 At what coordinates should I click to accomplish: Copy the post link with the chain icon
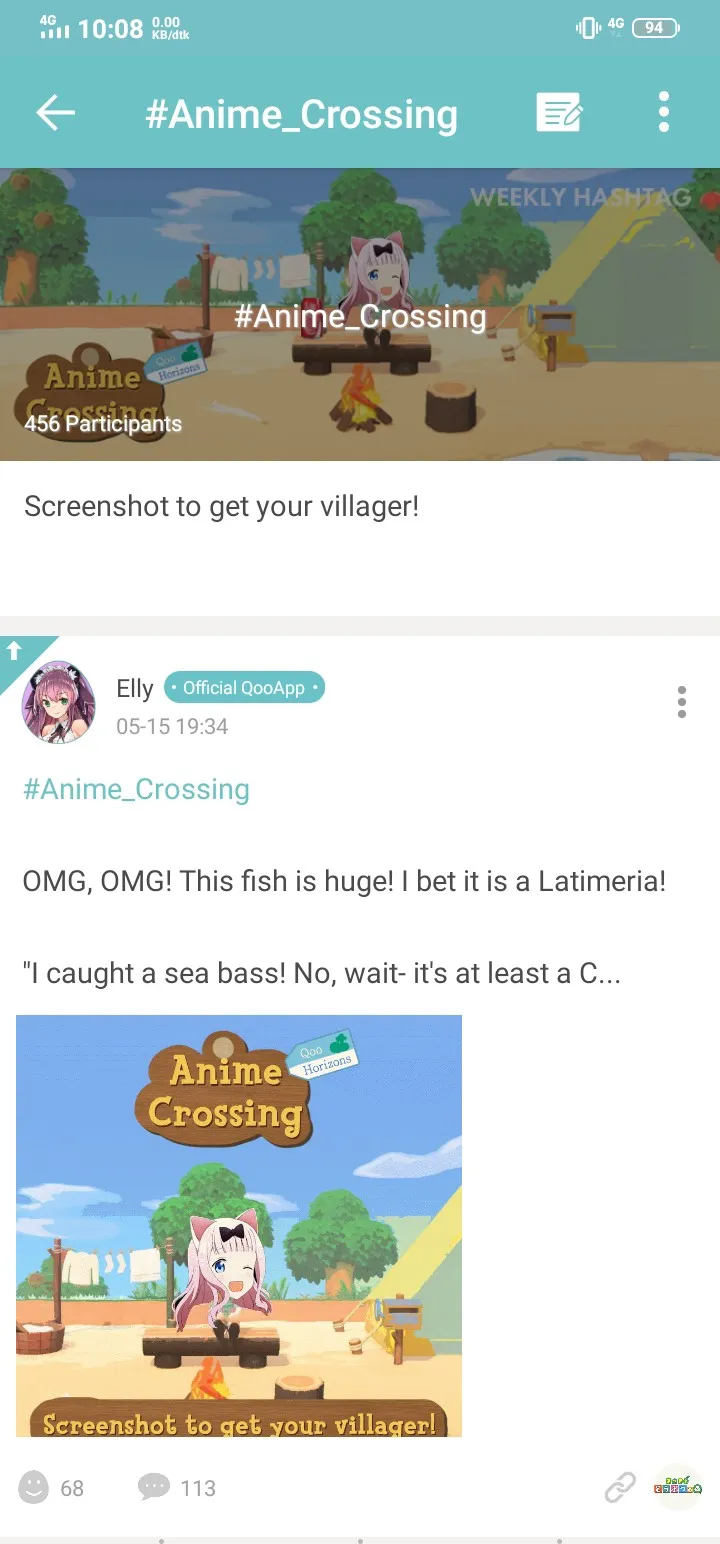point(620,1488)
